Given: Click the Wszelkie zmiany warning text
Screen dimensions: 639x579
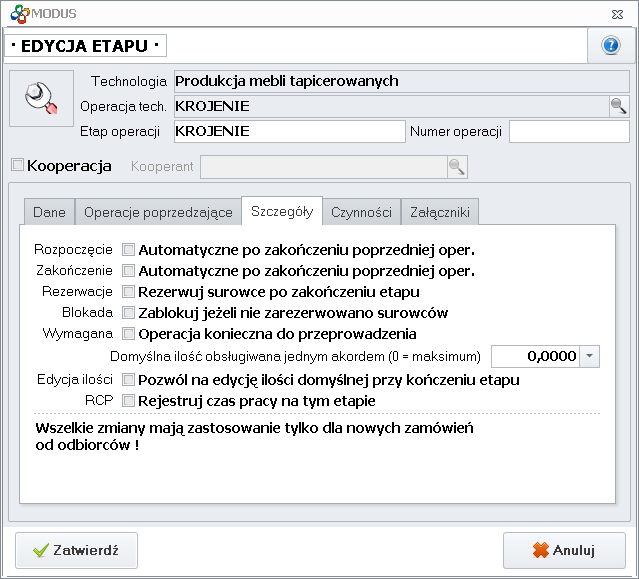Looking at the screenshot, I should click(254, 436).
